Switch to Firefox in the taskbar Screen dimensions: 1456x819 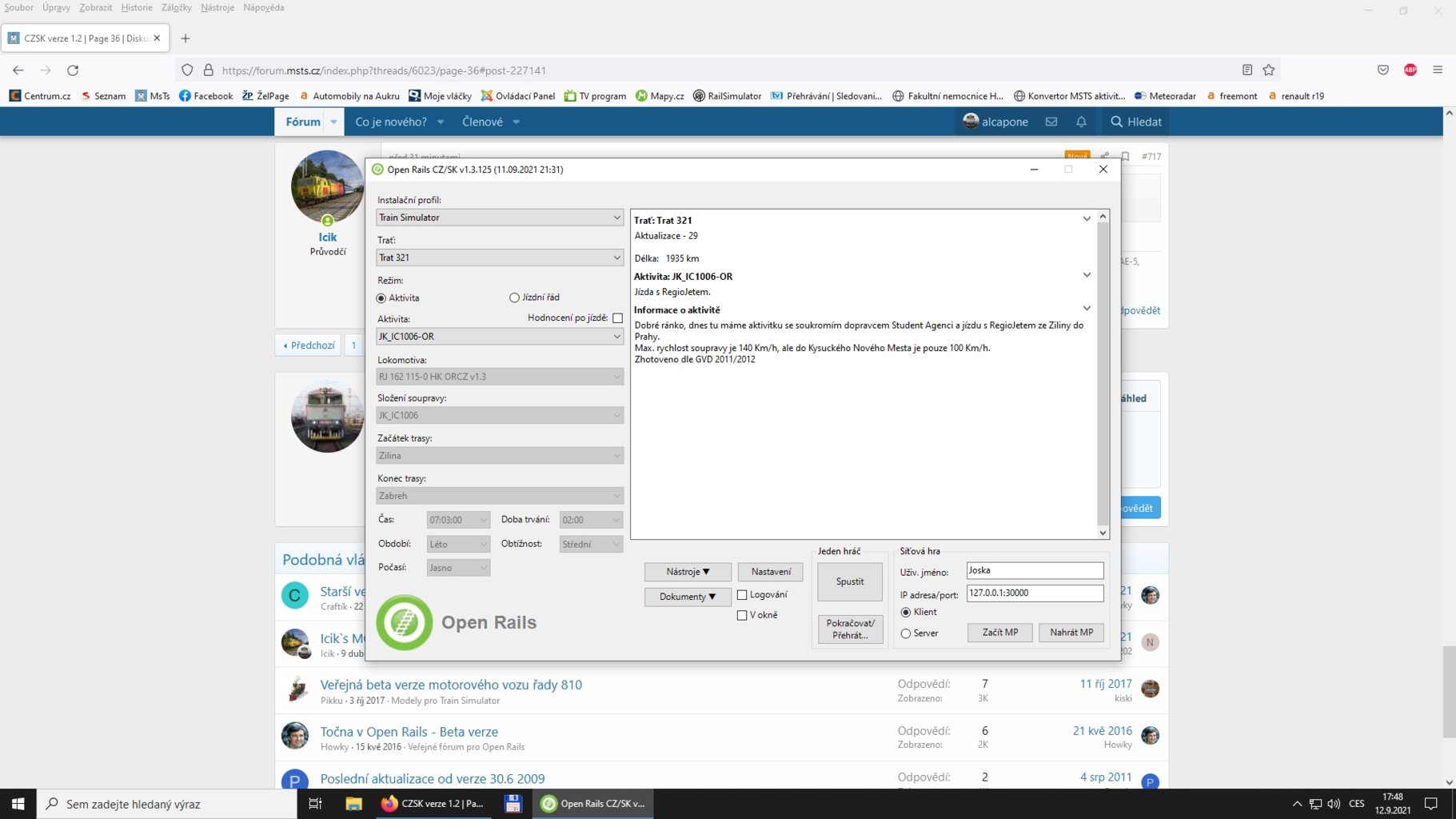[x=433, y=804]
